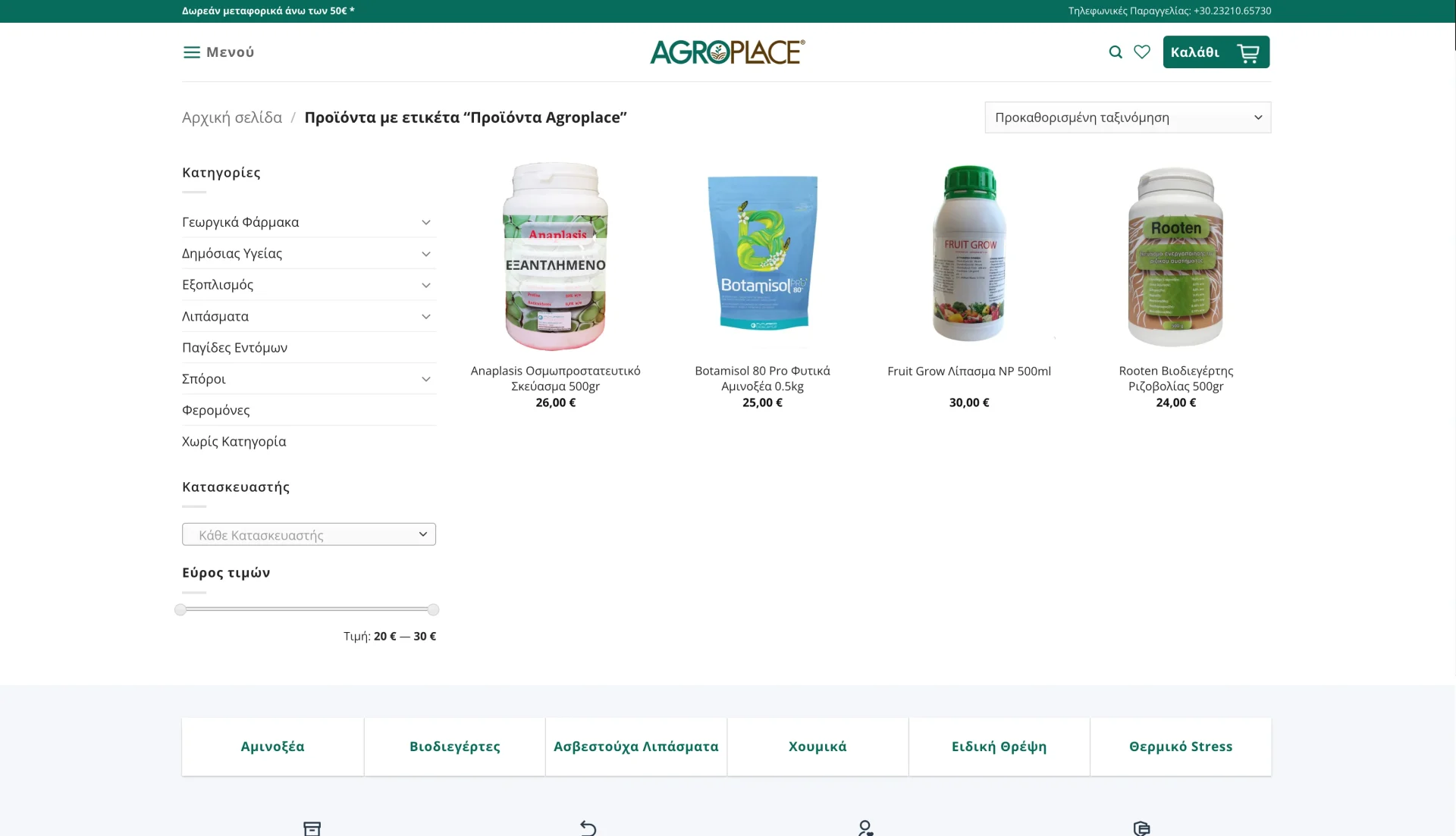Switch to the Χουμικά tab
Viewport: 1456px width, 836px height.
tap(817, 747)
